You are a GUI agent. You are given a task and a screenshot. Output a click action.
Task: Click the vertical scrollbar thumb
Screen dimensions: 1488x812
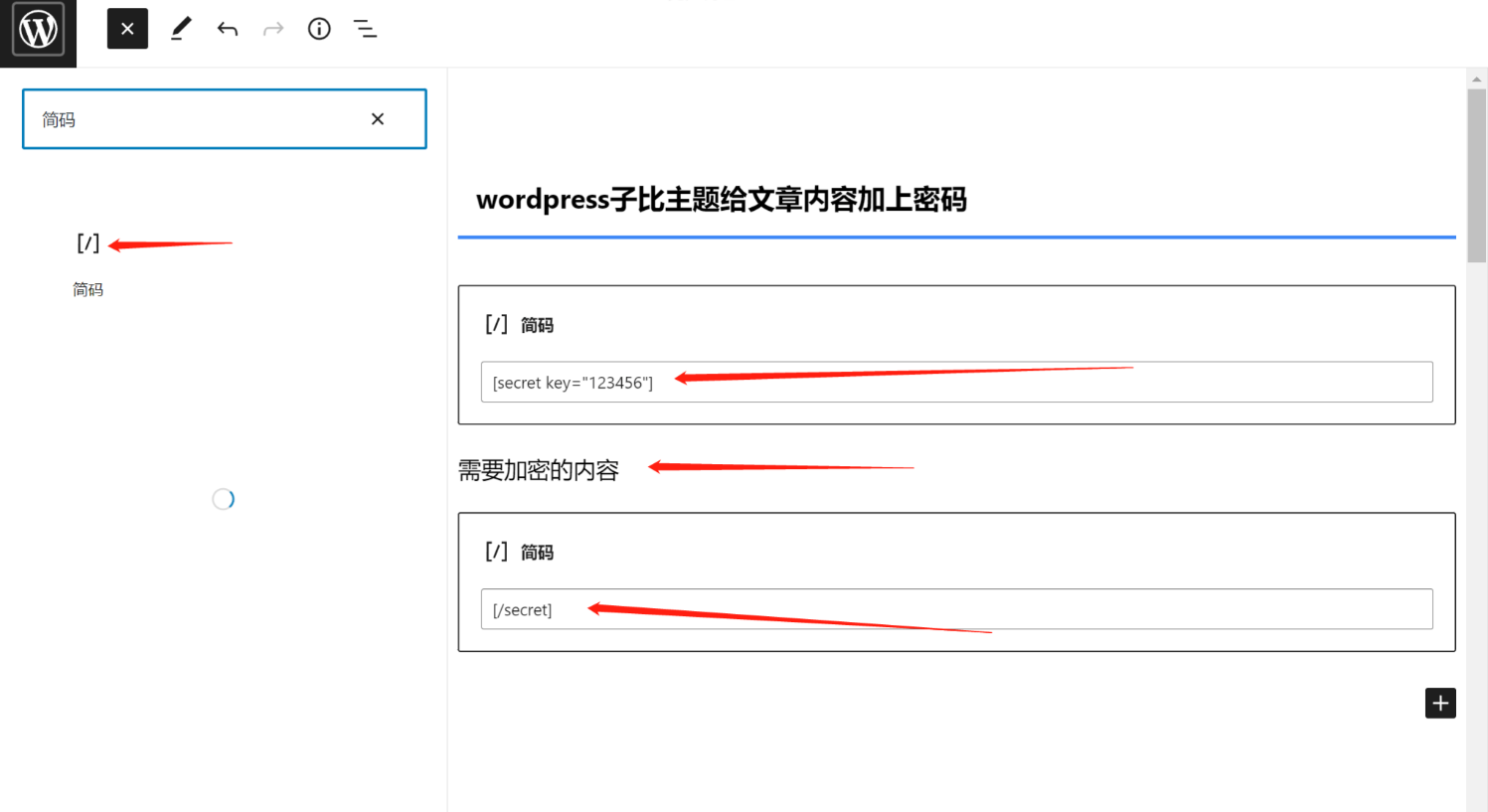(1477, 174)
